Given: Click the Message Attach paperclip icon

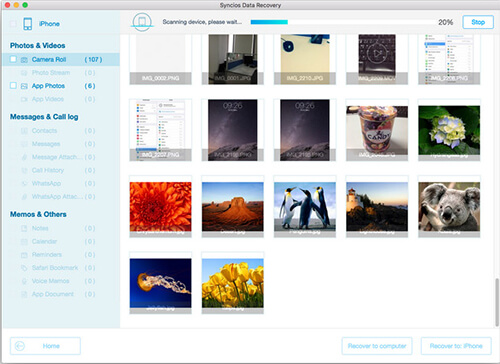Looking at the screenshot, I should (24, 157).
